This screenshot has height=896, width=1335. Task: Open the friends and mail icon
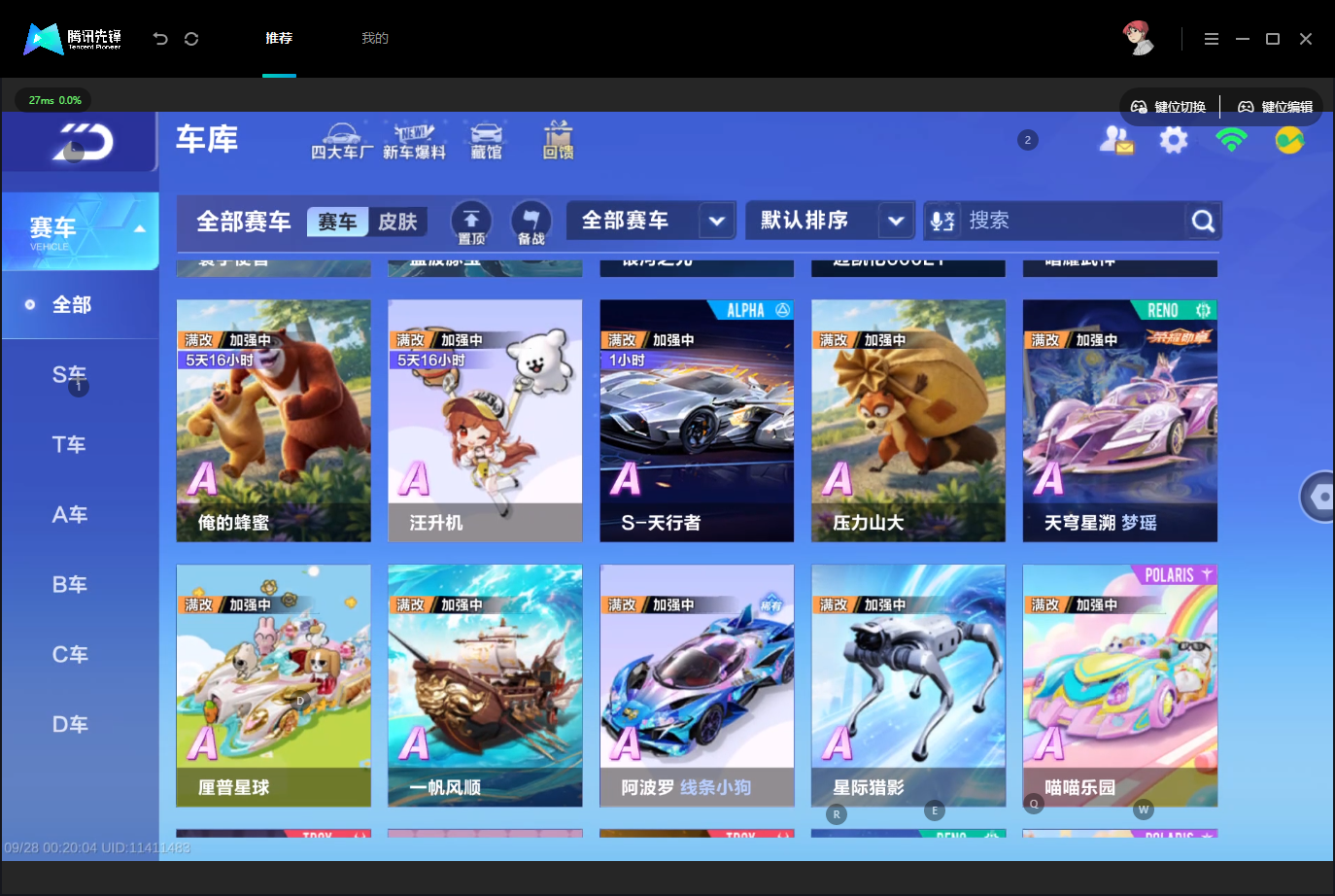1116,141
